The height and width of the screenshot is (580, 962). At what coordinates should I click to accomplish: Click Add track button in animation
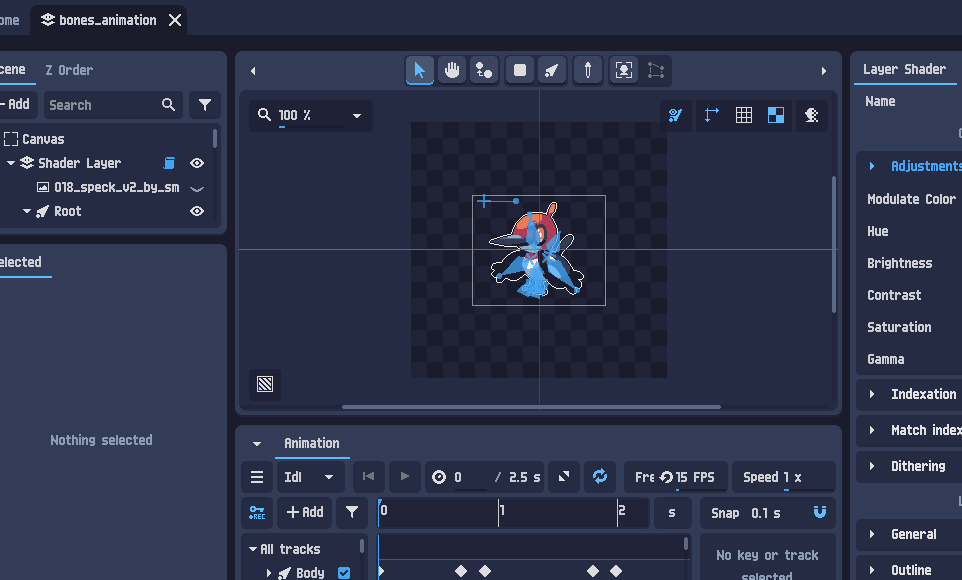pyautogui.click(x=305, y=512)
